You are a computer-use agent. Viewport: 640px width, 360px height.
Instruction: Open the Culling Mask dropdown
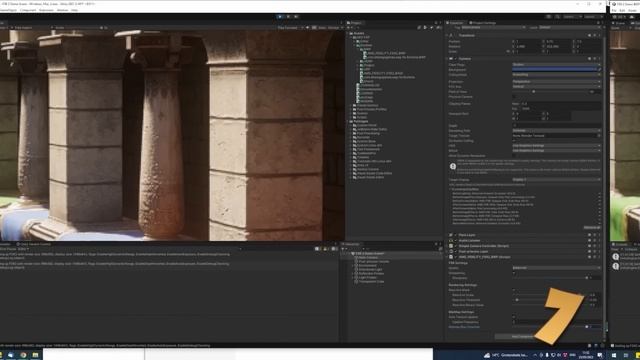point(556,75)
